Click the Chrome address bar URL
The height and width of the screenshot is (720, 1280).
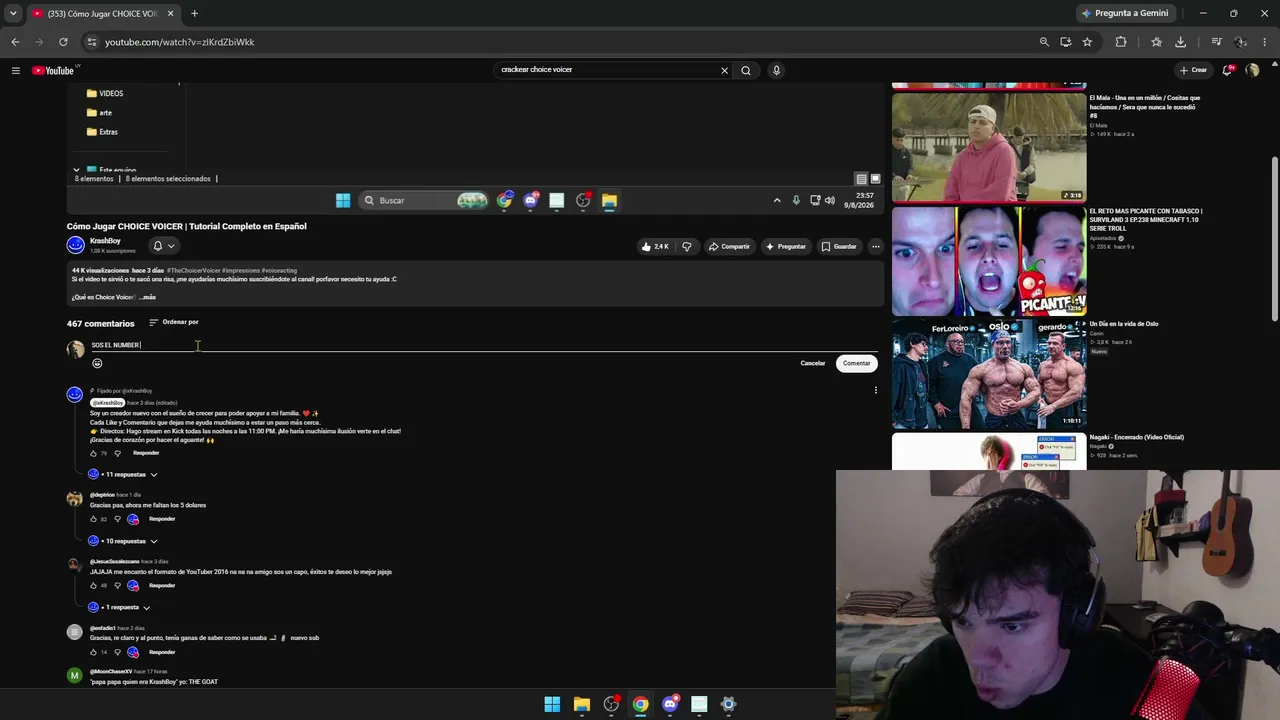pos(180,42)
